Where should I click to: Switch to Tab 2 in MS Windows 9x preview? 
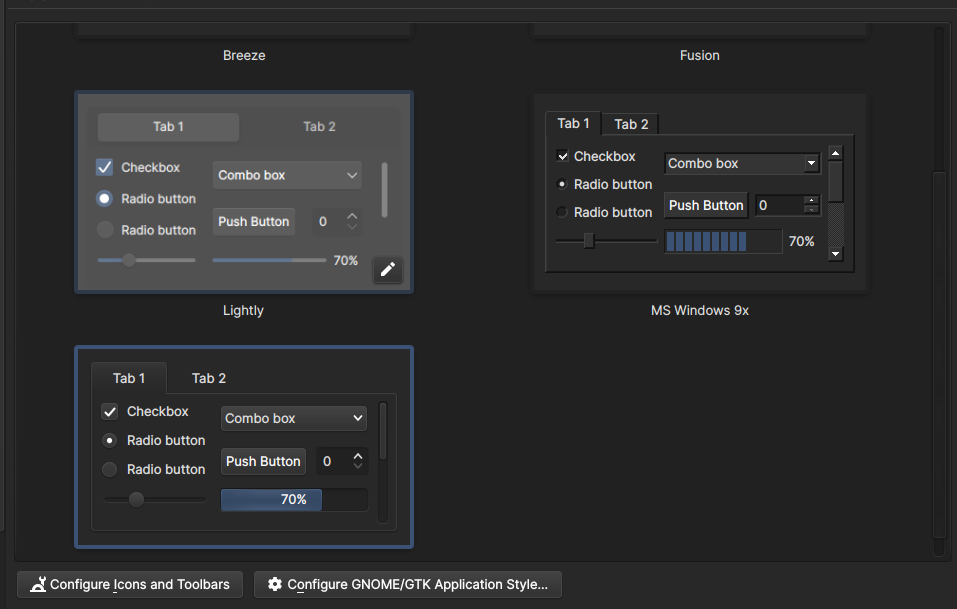click(x=630, y=124)
